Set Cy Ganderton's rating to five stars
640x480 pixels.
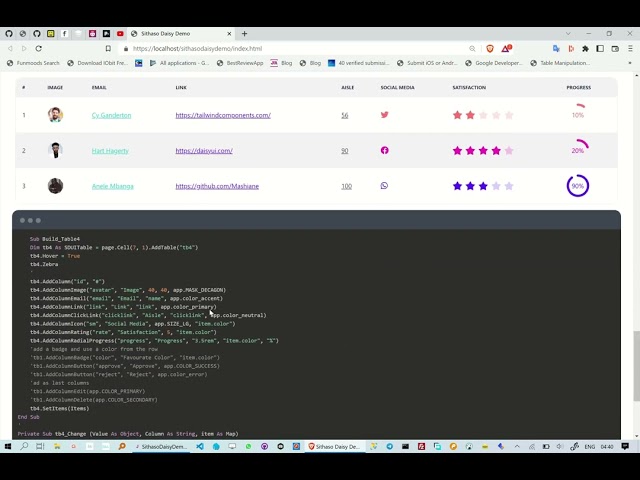click(x=509, y=115)
